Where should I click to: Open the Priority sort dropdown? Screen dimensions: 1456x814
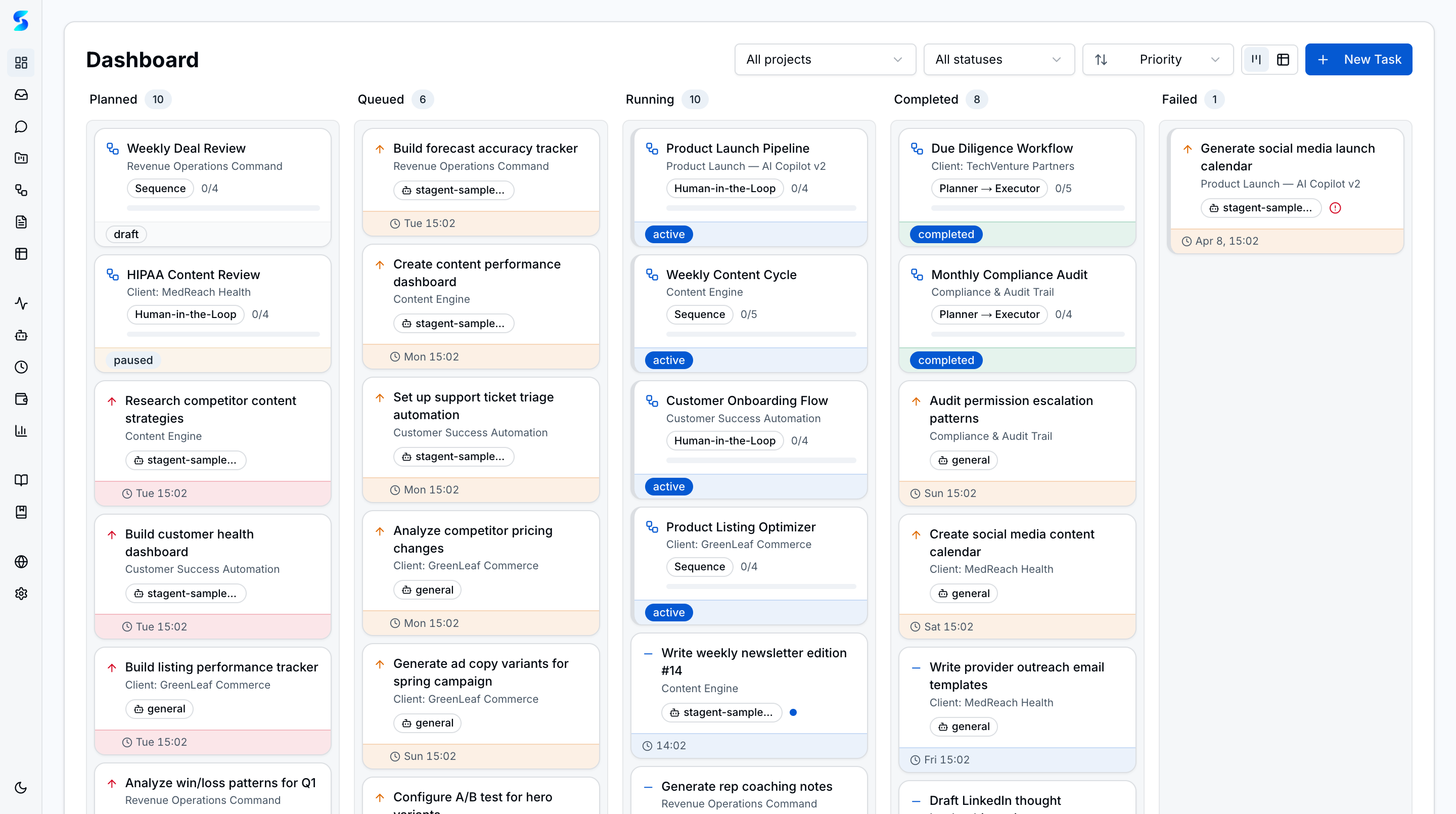(x=1158, y=59)
